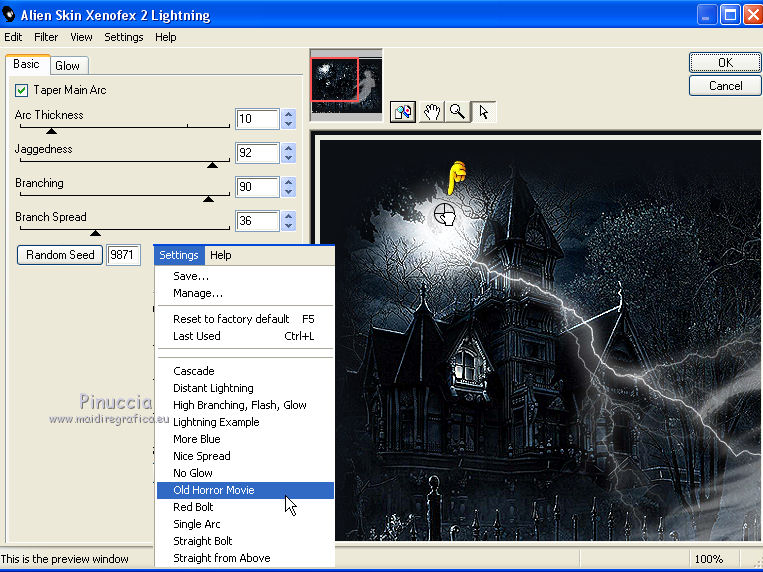Select the Hand pan tool

point(432,112)
